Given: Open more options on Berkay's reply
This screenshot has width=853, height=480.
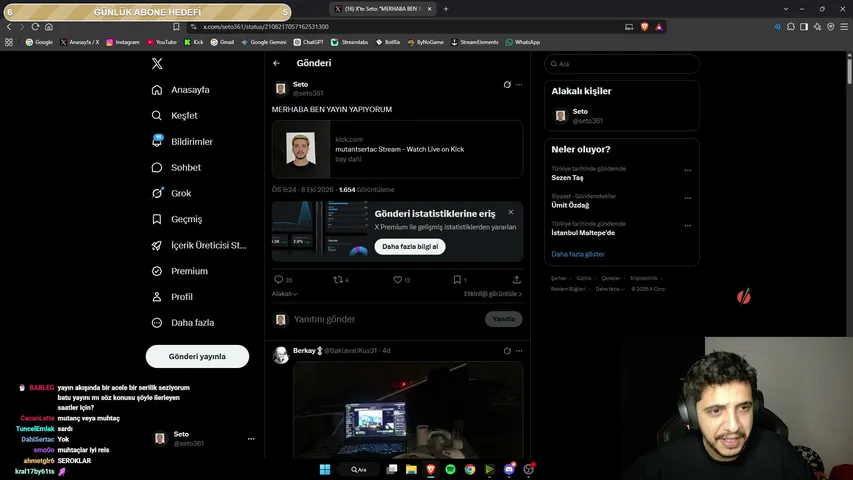Looking at the screenshot, I should (x=519, y=351).
